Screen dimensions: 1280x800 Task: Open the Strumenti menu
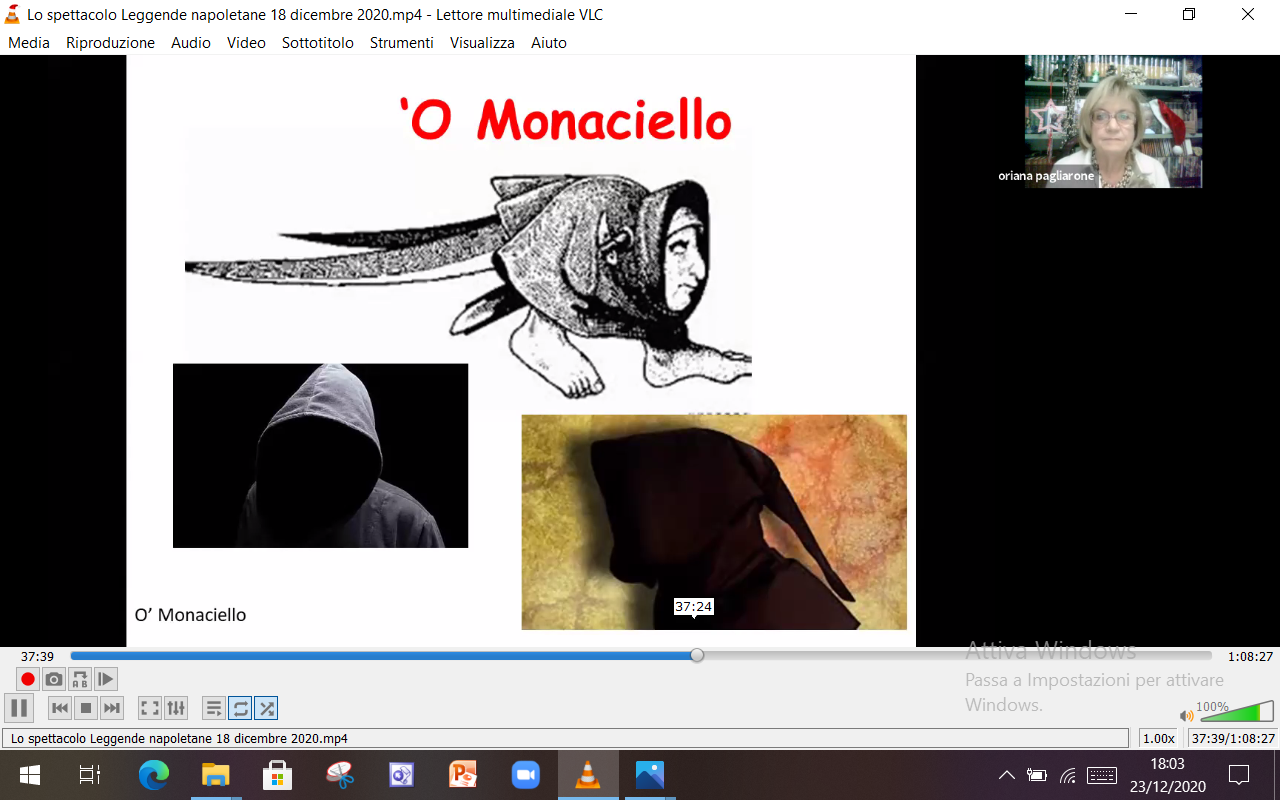point(402,43)
